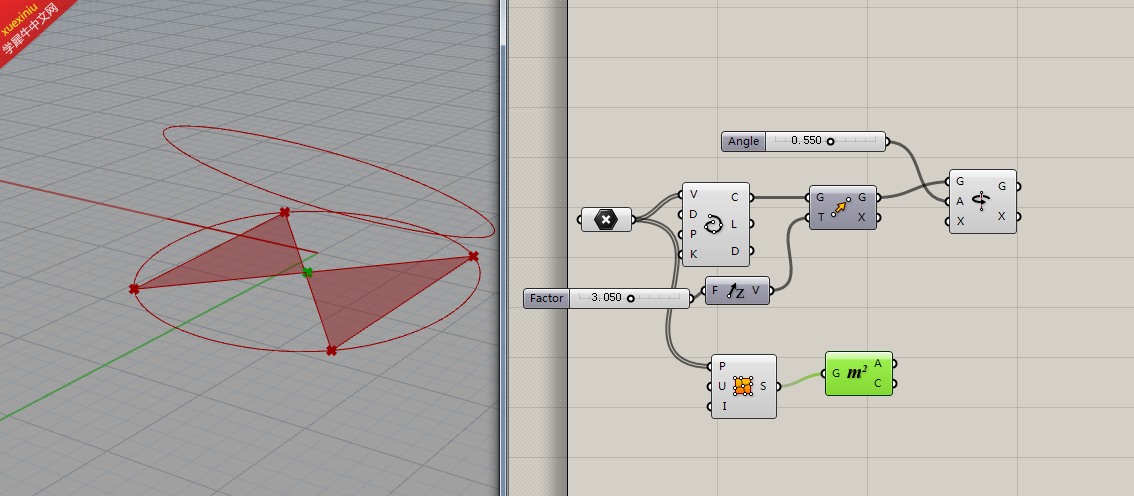Click the V output of Unit Z component

click(756, 291)
